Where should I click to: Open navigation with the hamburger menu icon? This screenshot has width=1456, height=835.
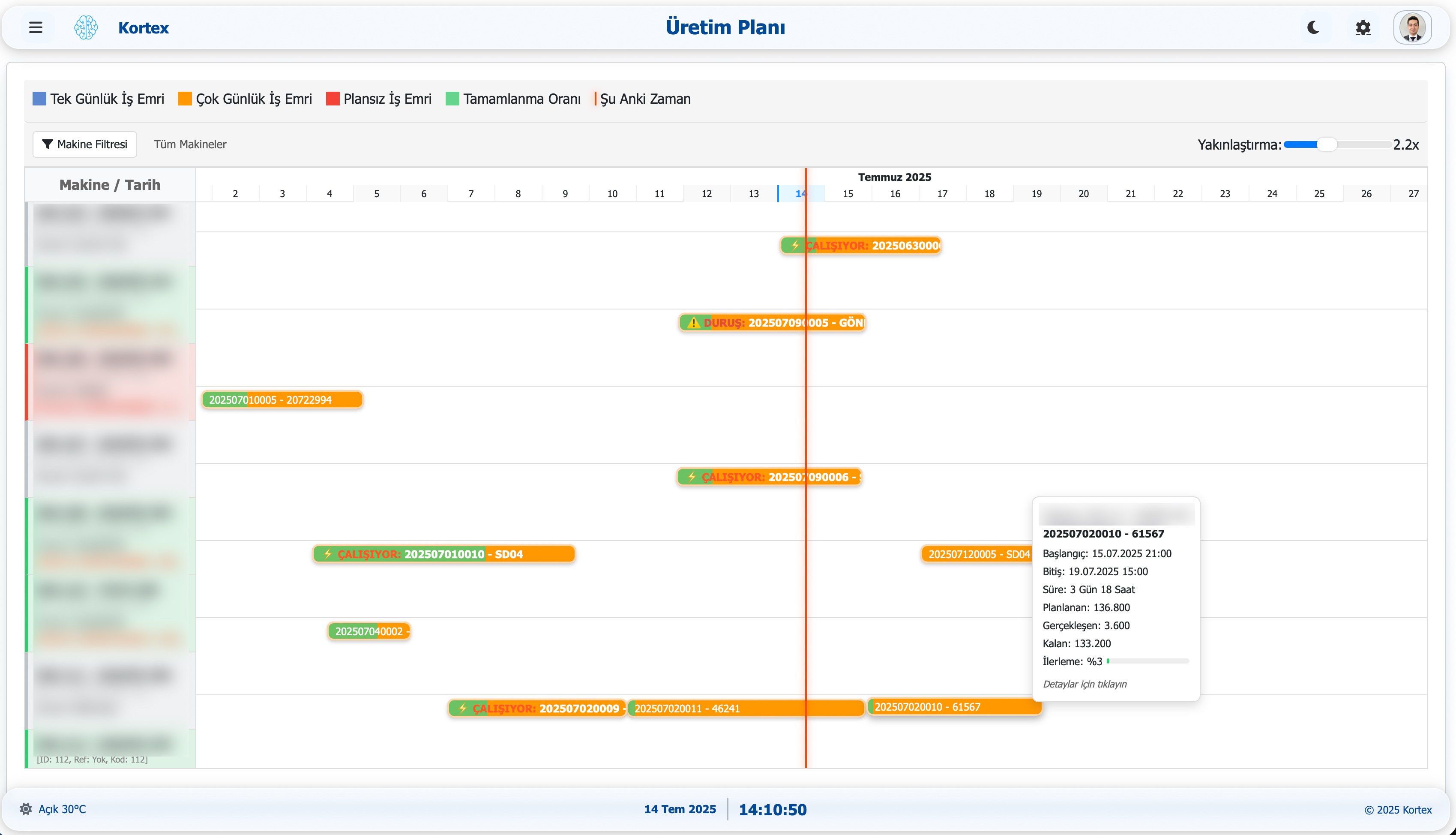(x=36, y=27)
